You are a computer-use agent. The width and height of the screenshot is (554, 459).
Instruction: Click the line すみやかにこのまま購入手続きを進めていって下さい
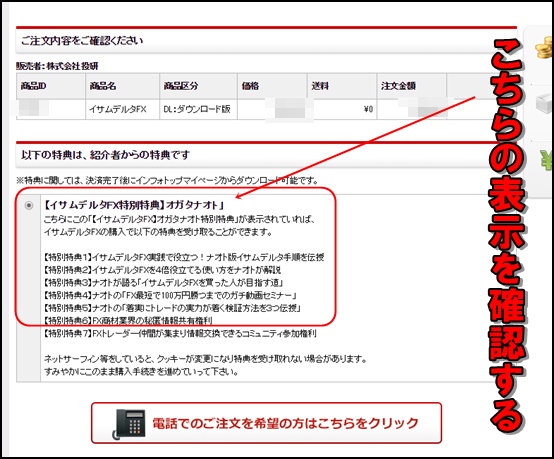point(141,372)
